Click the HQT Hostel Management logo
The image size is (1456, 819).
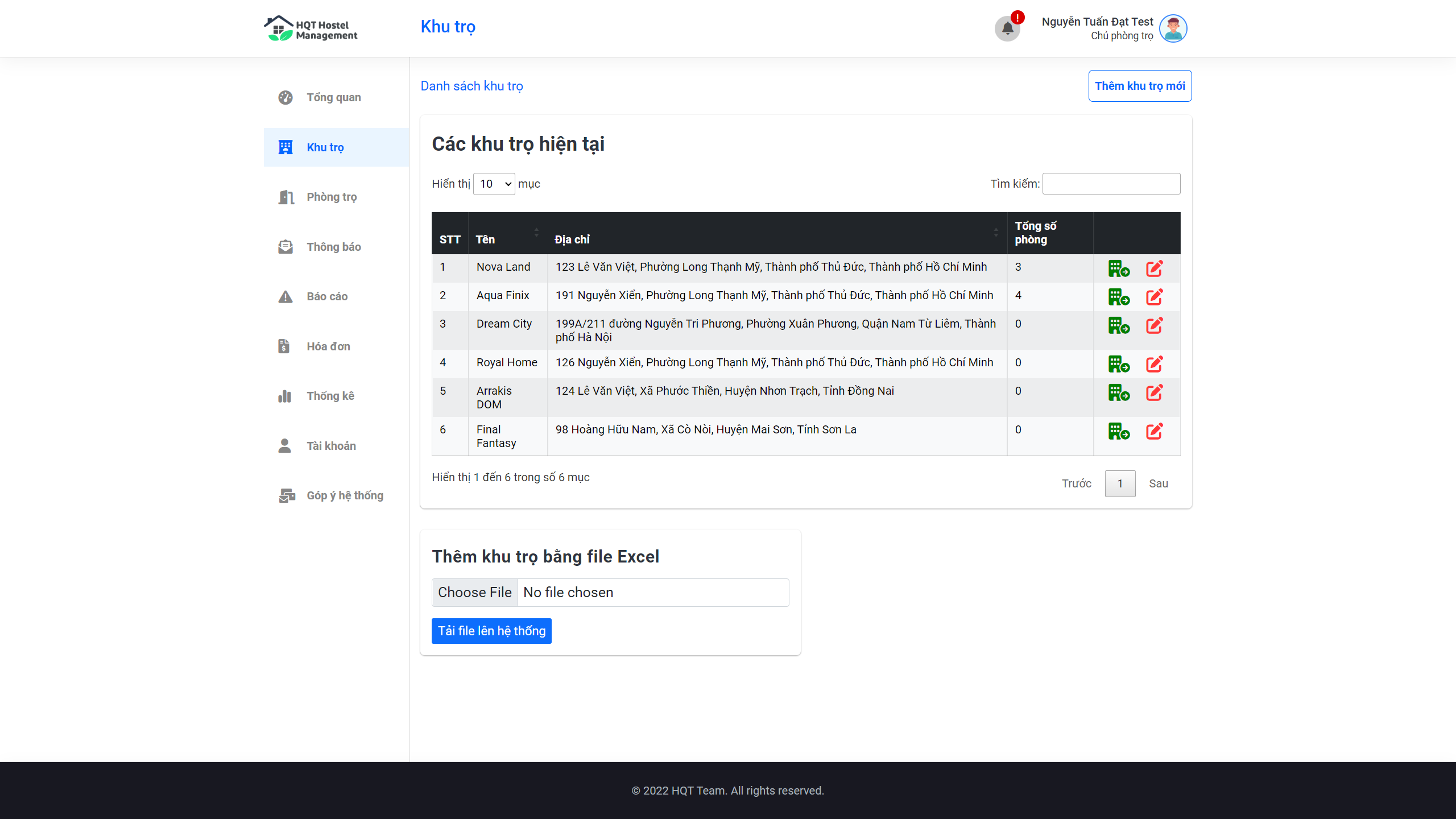pos(311,28)
